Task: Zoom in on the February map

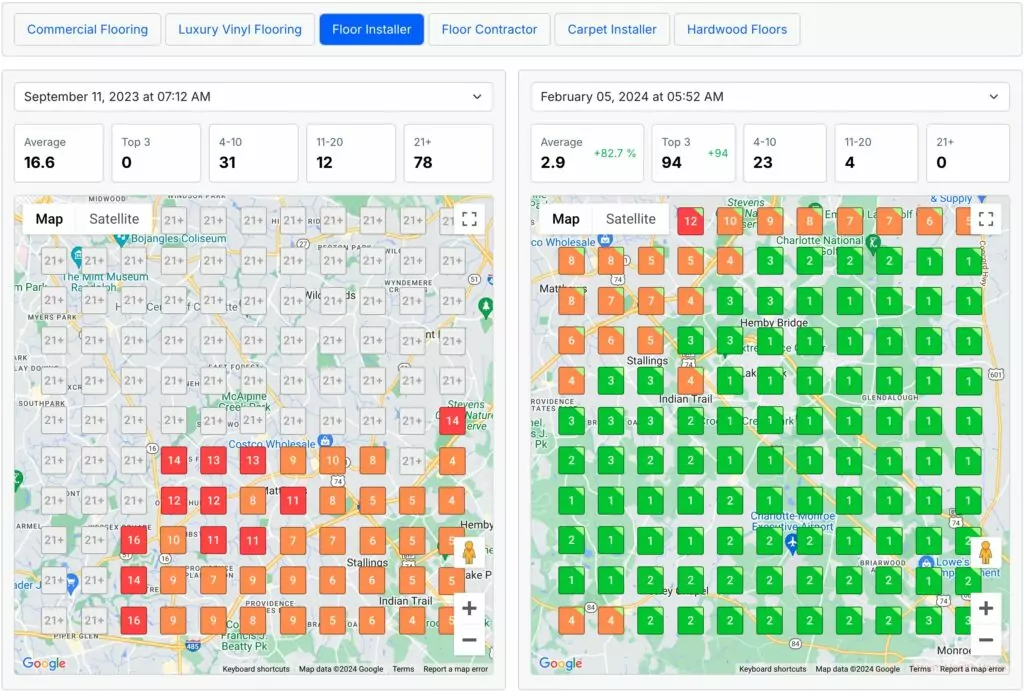Action: click(x=985, y=607)
